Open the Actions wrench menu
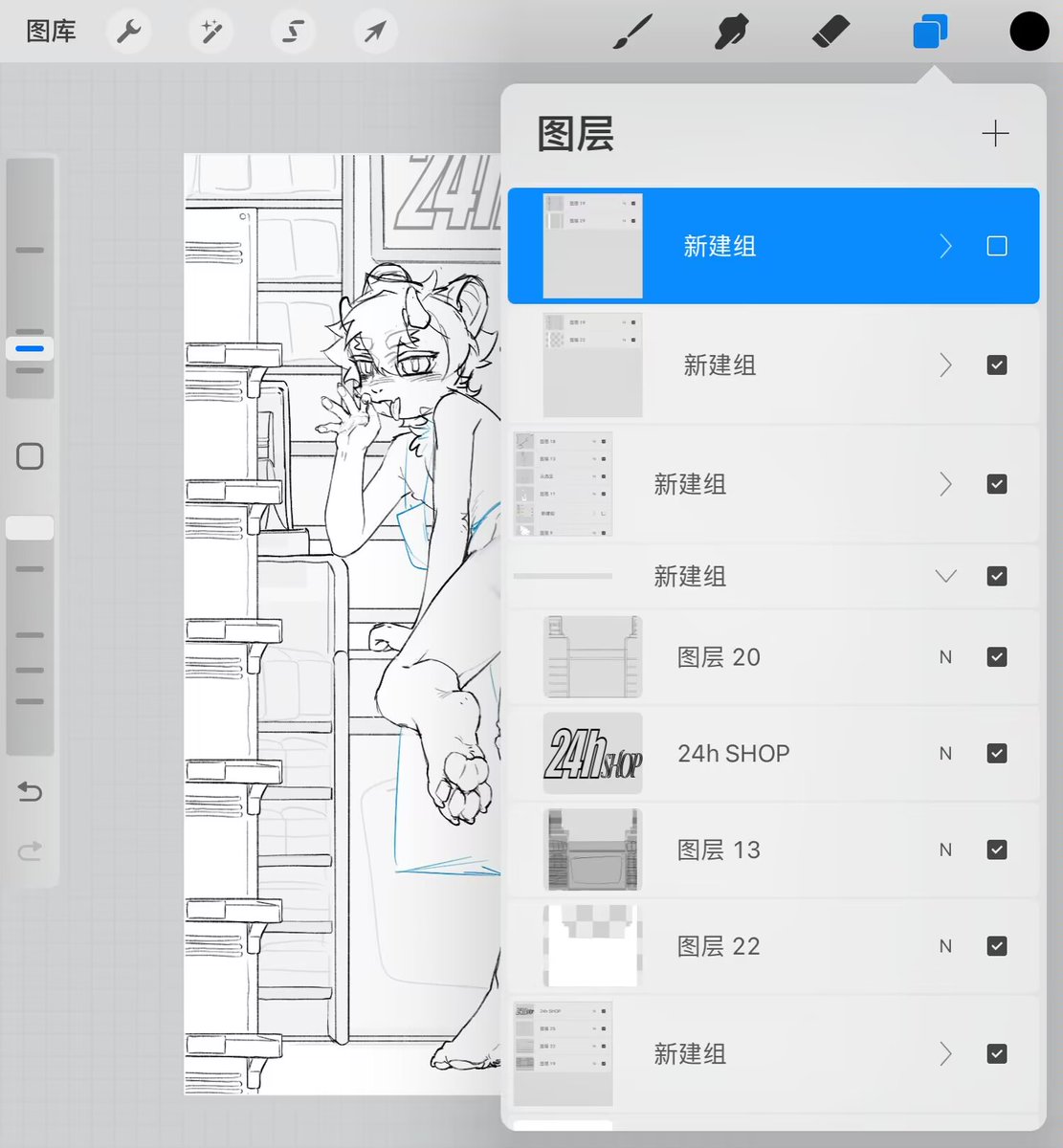 (129, 32)
